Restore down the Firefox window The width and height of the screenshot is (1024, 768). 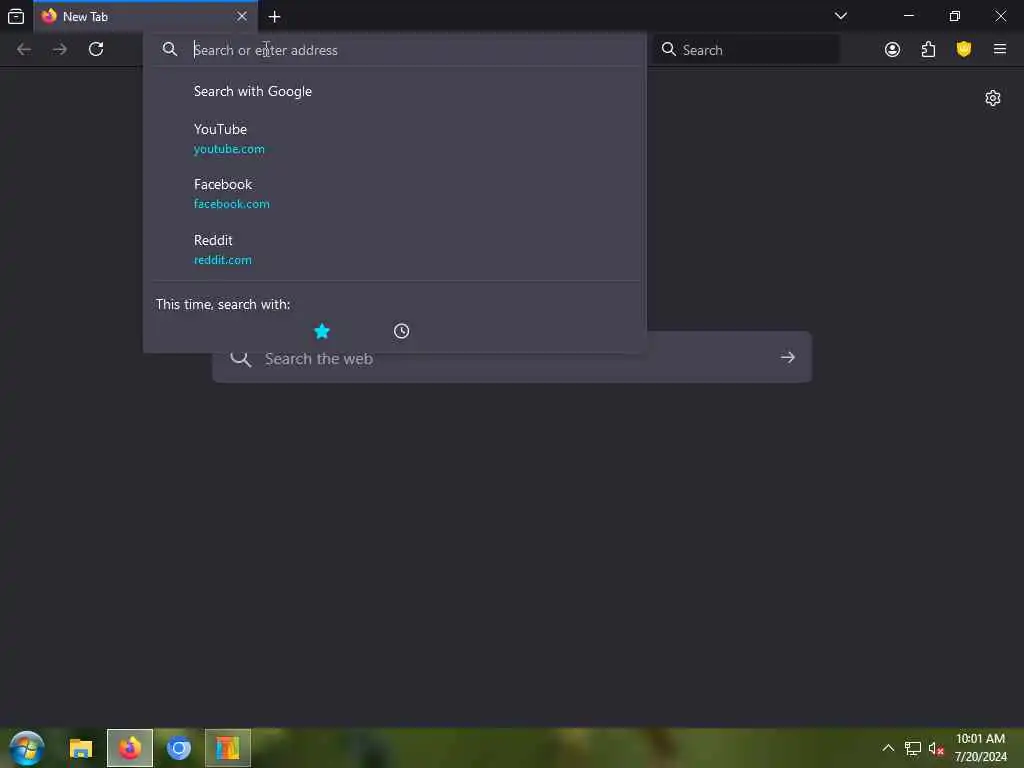pyautogui.click(x=955, y=16)
